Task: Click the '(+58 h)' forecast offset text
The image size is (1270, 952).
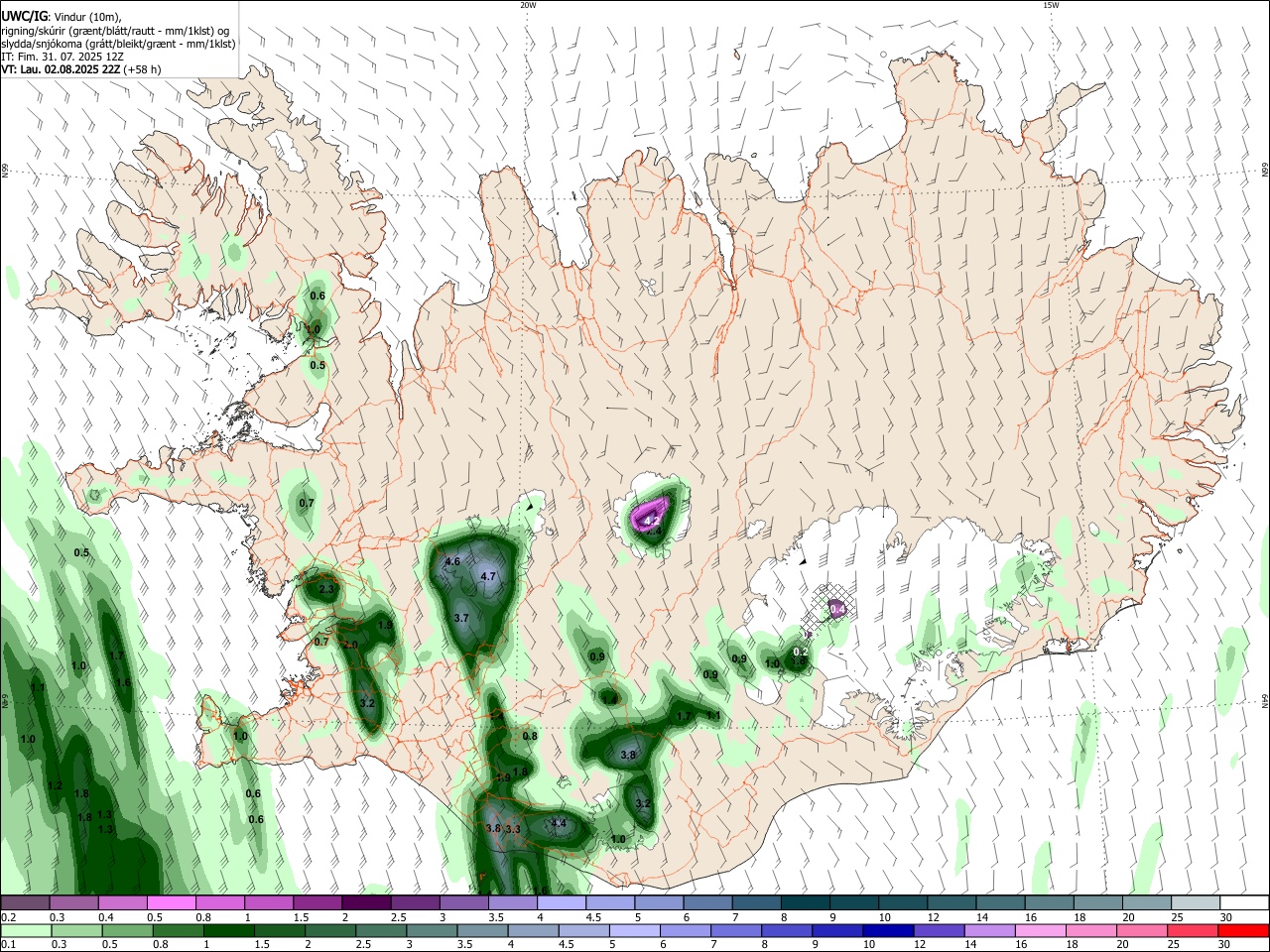Action: 143,69
